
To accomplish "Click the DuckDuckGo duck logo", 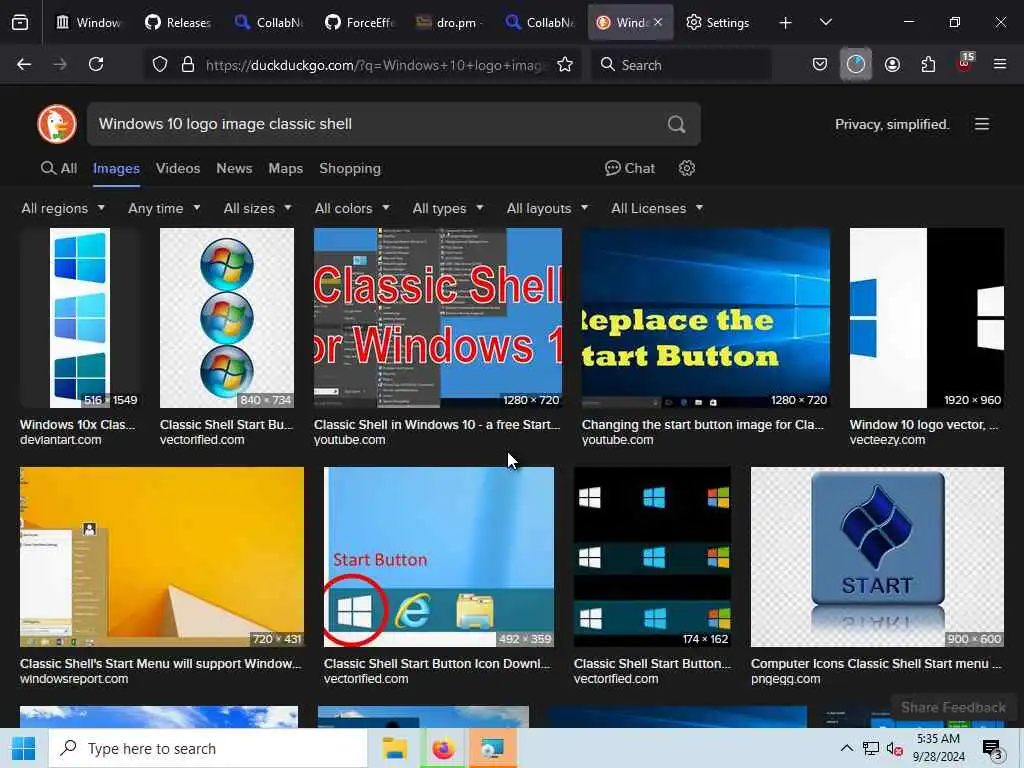I will 57,124.
